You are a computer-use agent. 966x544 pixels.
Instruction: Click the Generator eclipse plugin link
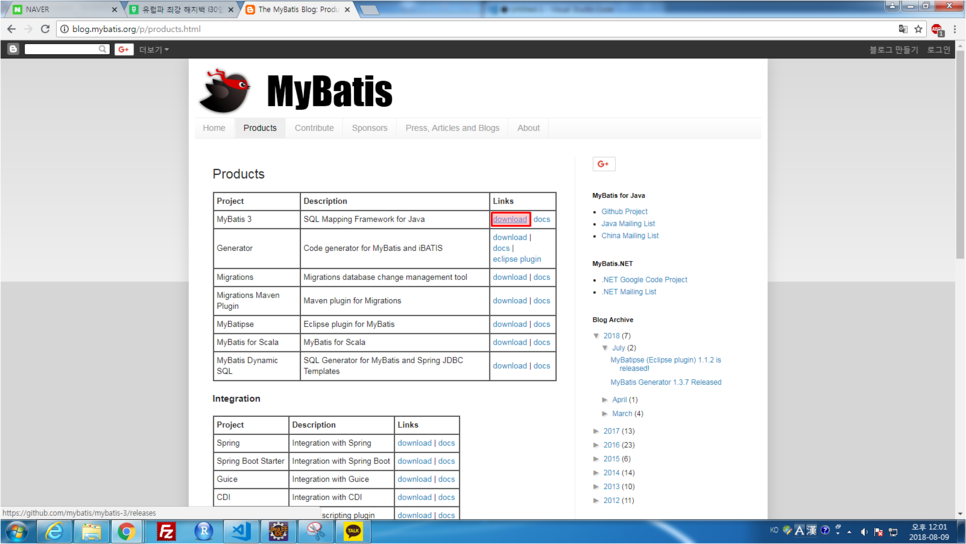pos(517,259)
